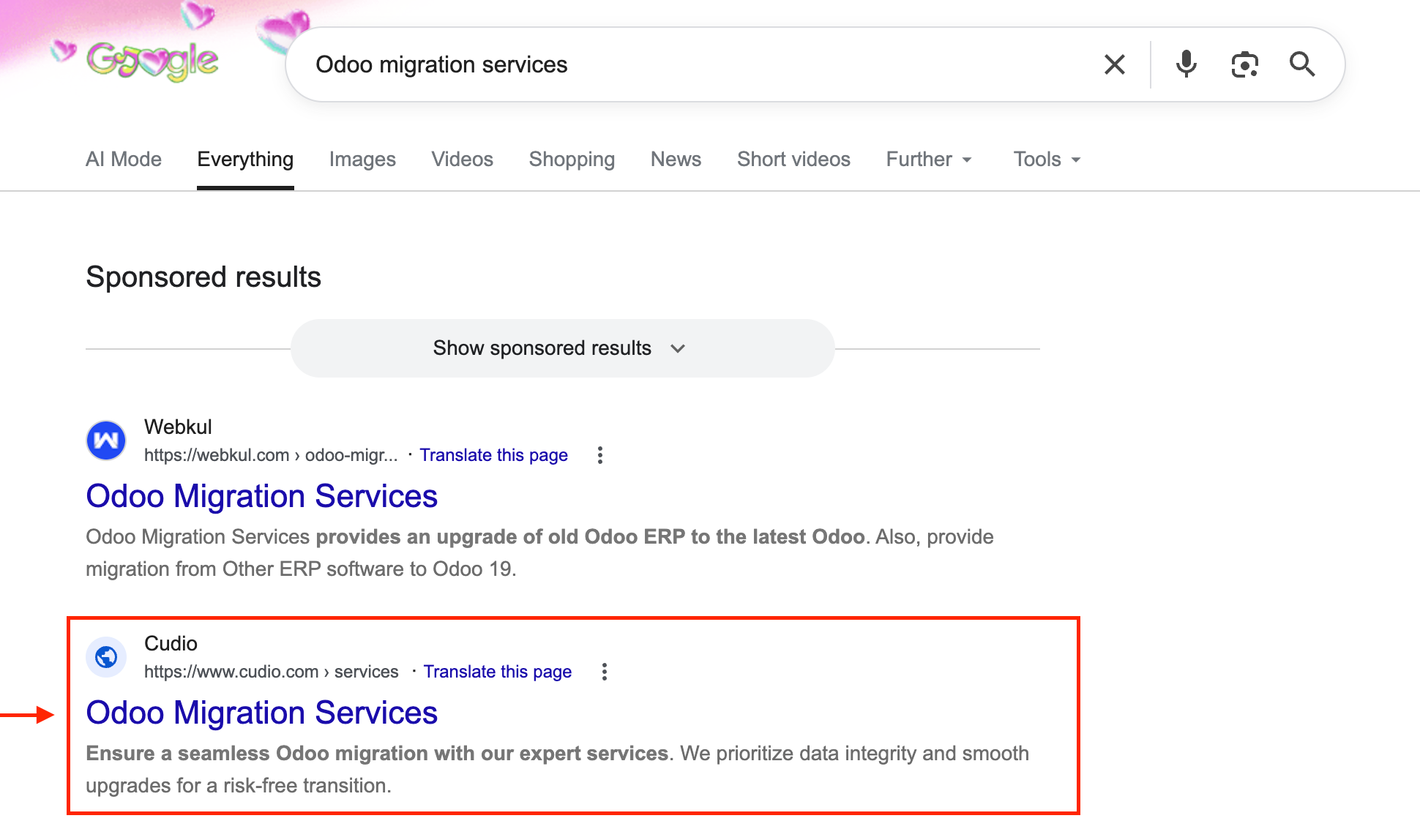
Task: Open Google Lens image search icon
Action: coord(1244,64)
